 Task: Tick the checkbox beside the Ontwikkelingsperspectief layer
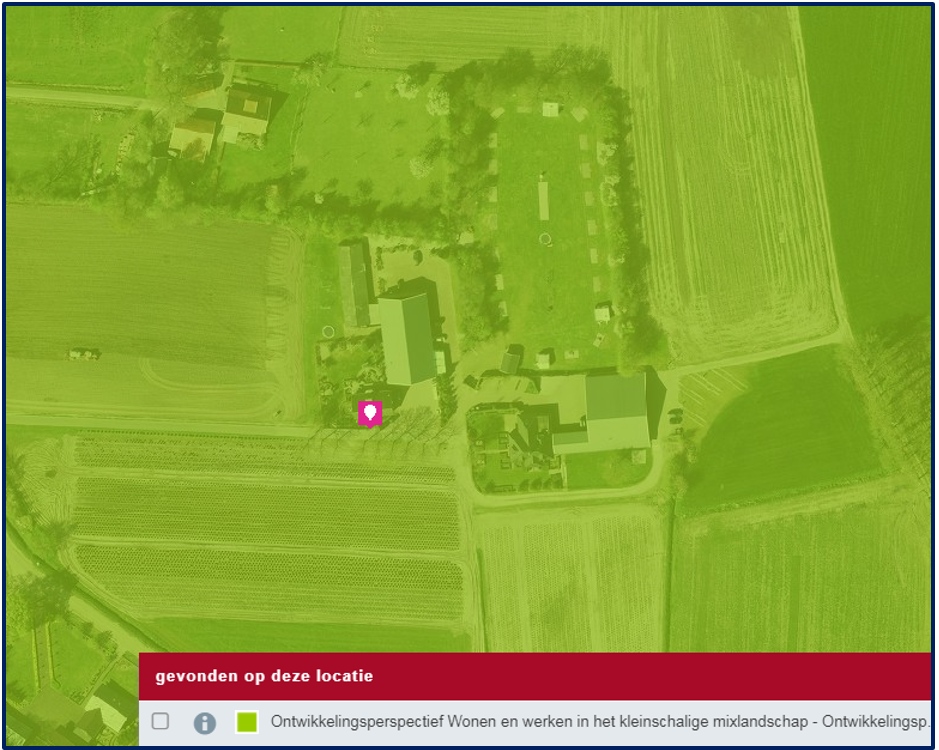(x=161, y=722)
